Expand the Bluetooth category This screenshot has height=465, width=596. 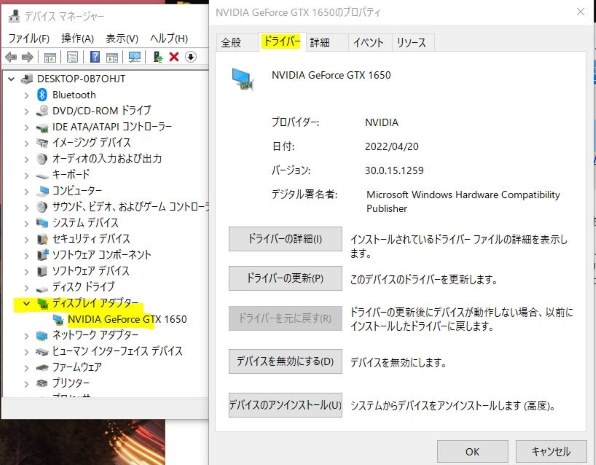point(26,95)
